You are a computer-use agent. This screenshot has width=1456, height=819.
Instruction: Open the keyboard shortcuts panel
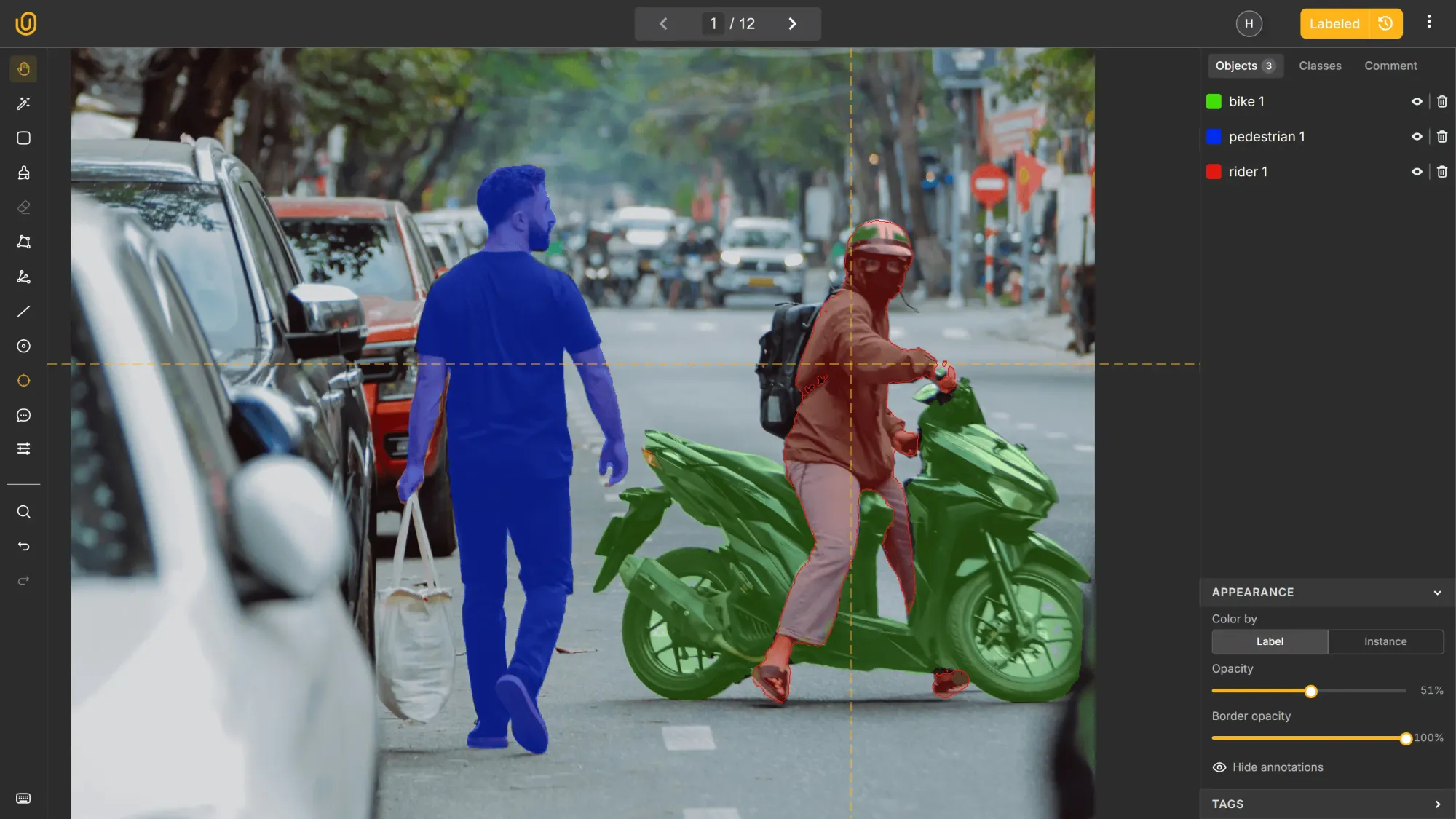tap(23, 798)
